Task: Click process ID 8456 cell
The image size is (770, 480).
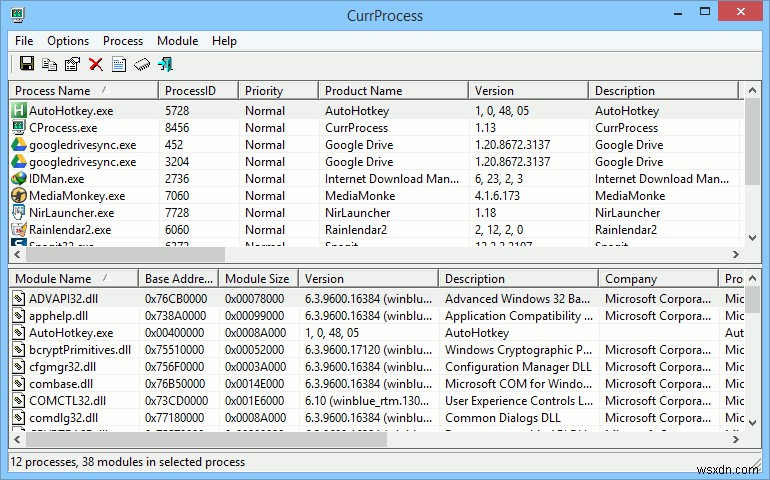Action: tap(177, 128)
